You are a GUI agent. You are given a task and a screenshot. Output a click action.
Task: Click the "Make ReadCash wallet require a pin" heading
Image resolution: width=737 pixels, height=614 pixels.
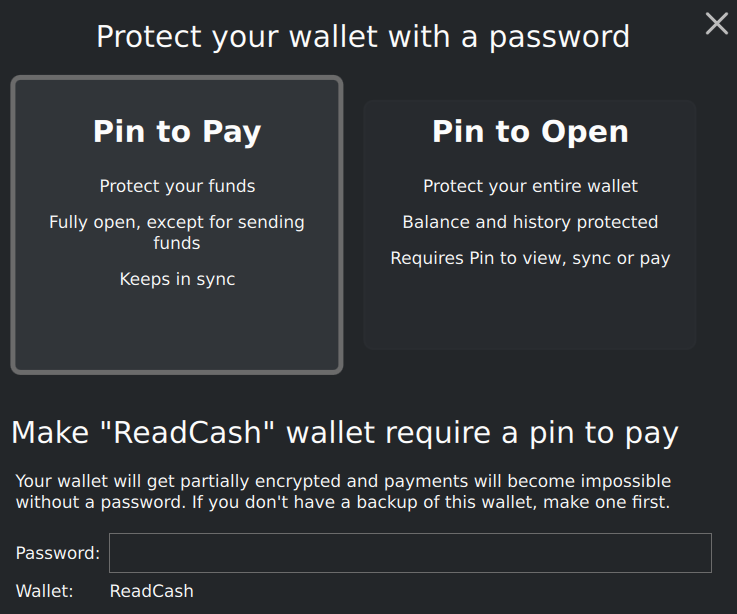345,433
